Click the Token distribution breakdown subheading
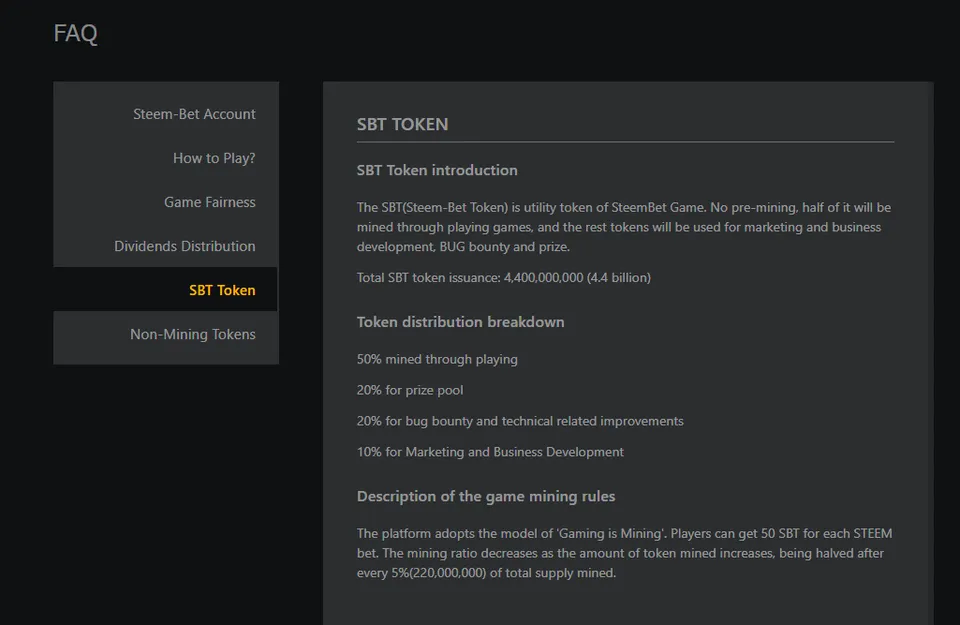 [x=460, y=322]
